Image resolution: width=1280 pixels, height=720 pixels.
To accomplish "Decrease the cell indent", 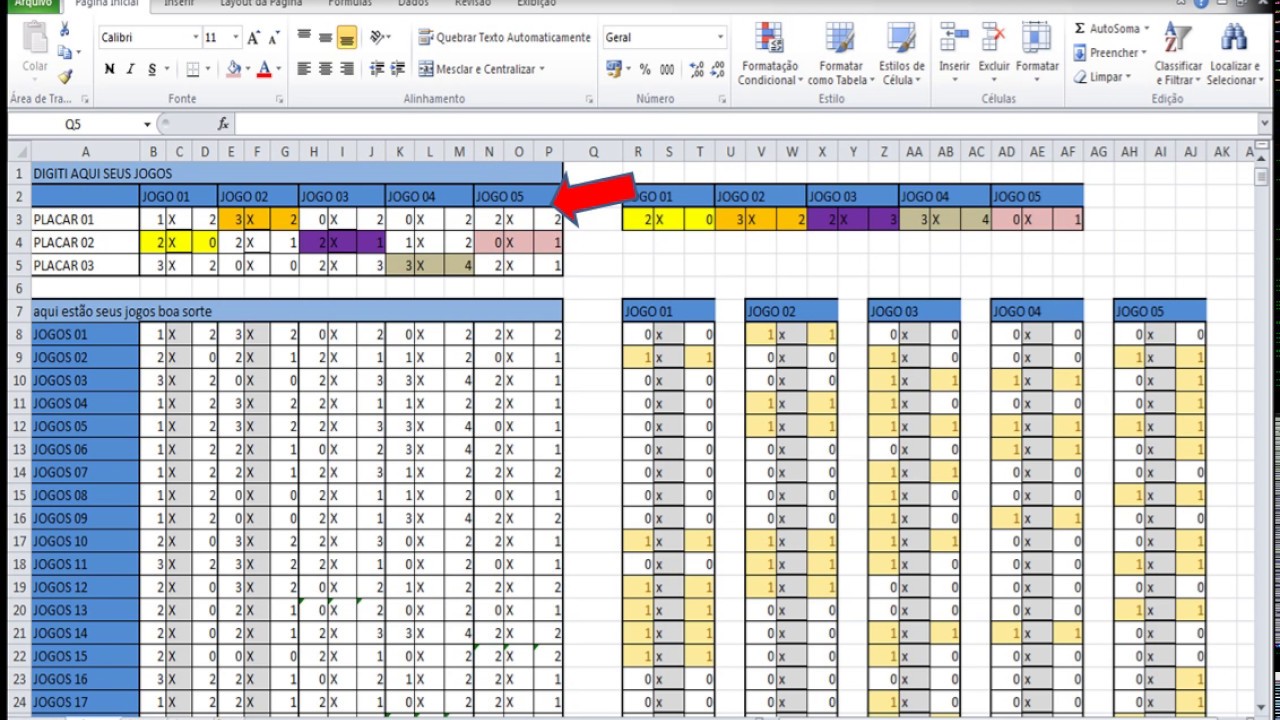I will pos(377,69).
